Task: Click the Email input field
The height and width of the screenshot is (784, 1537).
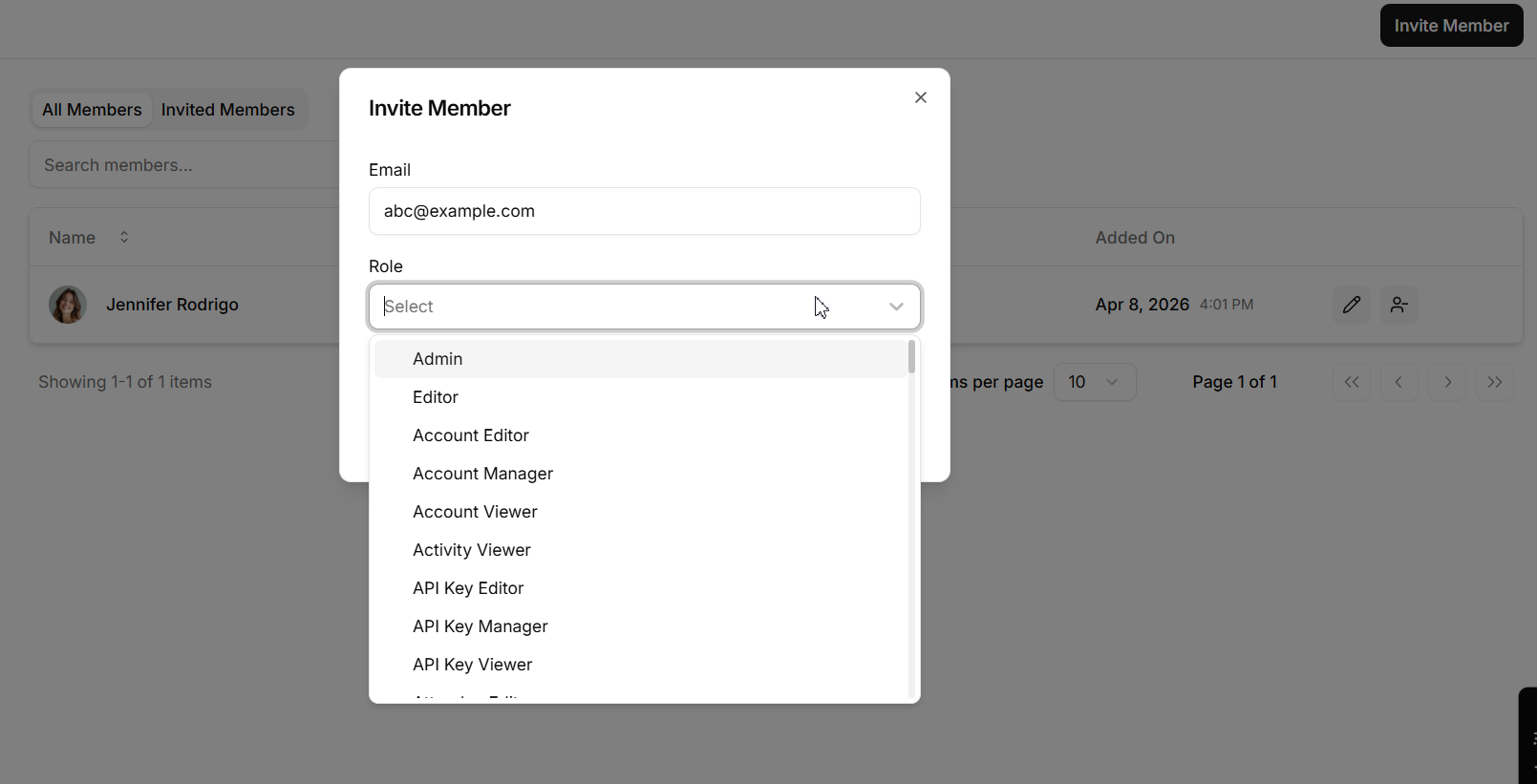Action: coord(644,211)
